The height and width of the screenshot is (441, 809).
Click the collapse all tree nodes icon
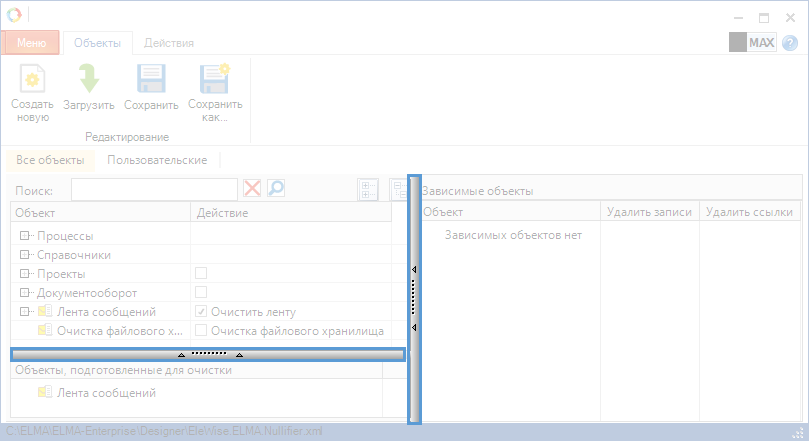[398, 190]
